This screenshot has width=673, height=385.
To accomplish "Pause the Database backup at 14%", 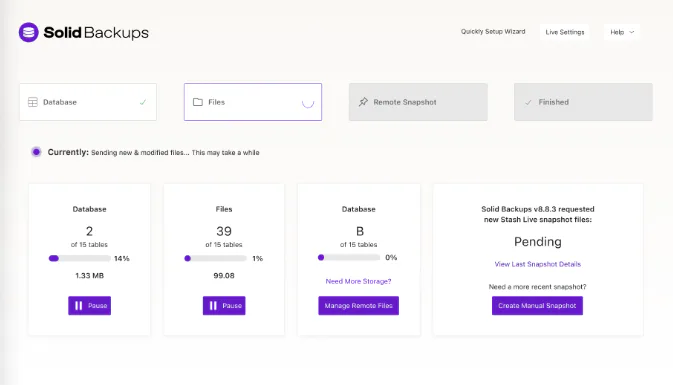I will coord(89,306).
